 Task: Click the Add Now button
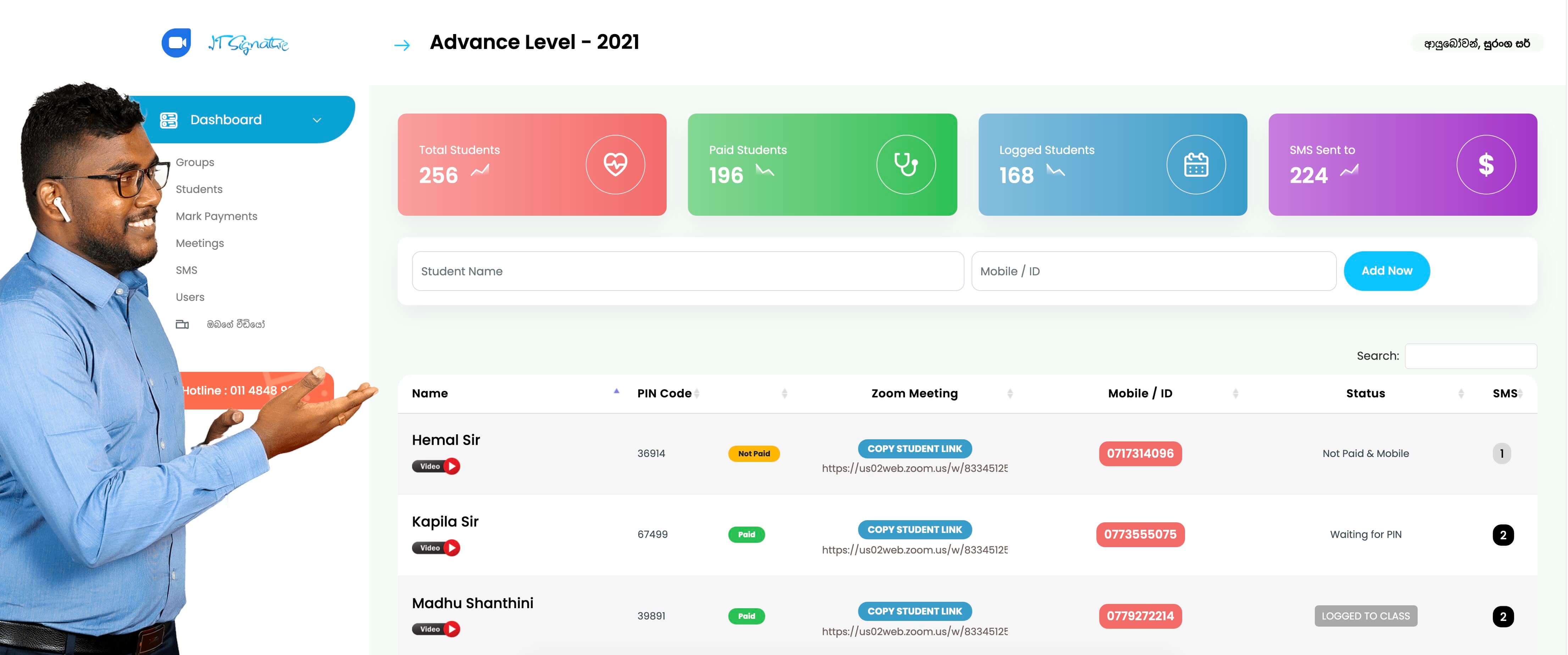pos(1386,270)
